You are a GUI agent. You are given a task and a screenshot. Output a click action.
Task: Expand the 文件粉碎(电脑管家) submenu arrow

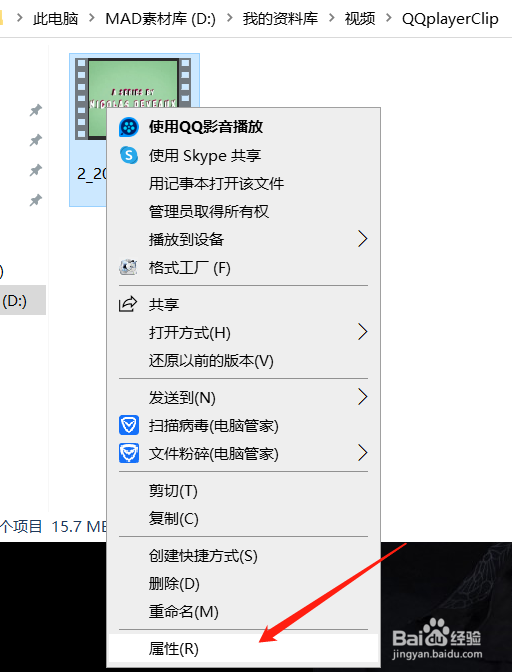[x=362, y=453]
